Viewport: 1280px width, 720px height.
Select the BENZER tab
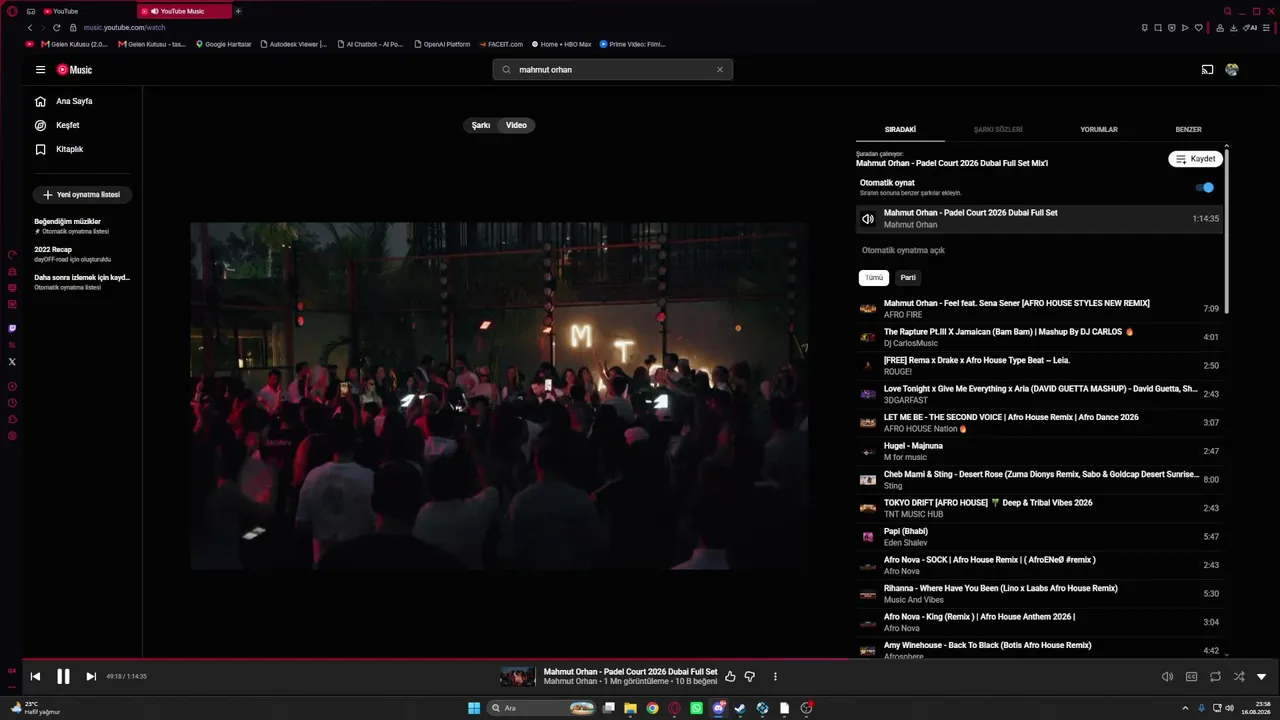[1188, 130]
